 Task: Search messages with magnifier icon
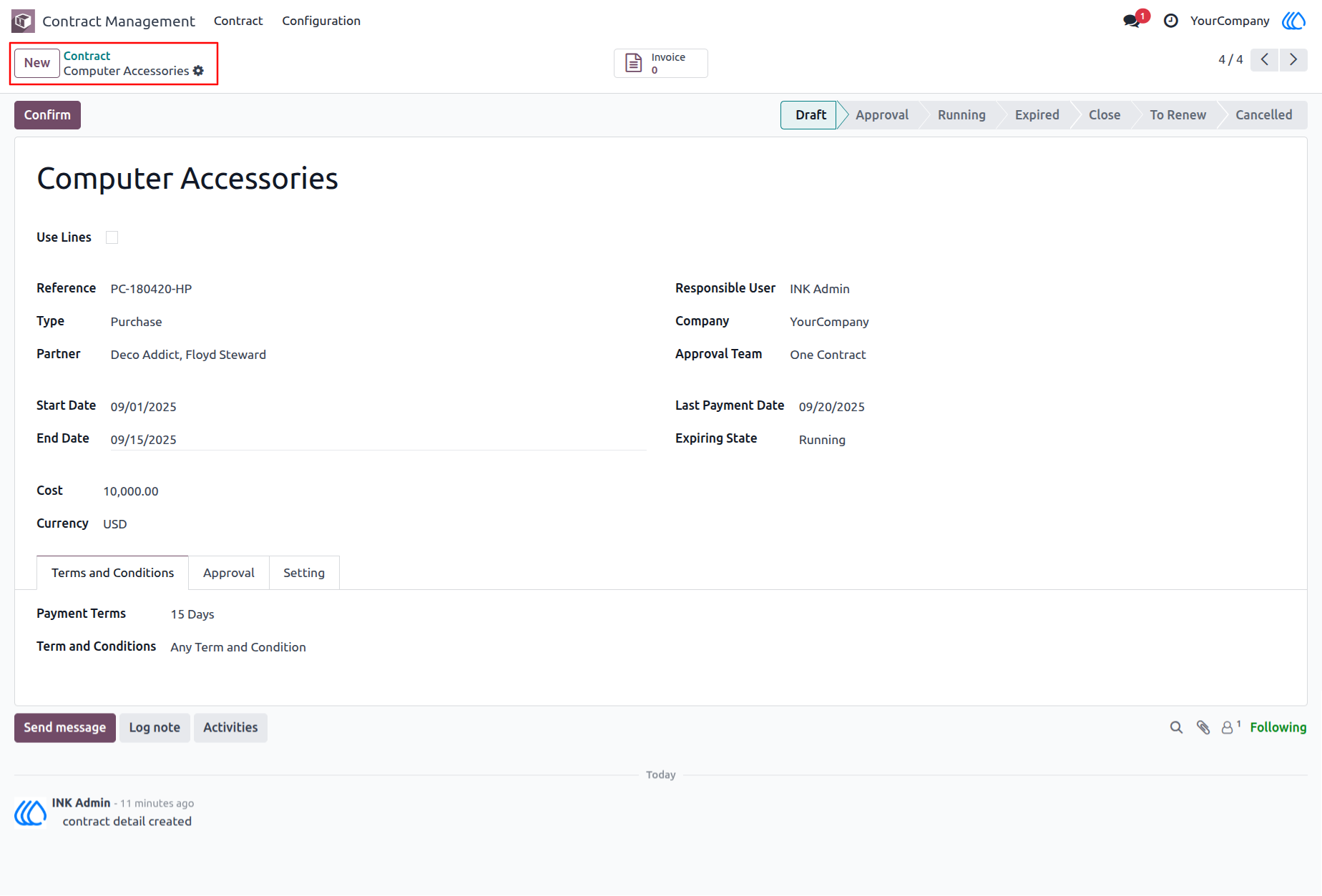(1176, 727)
